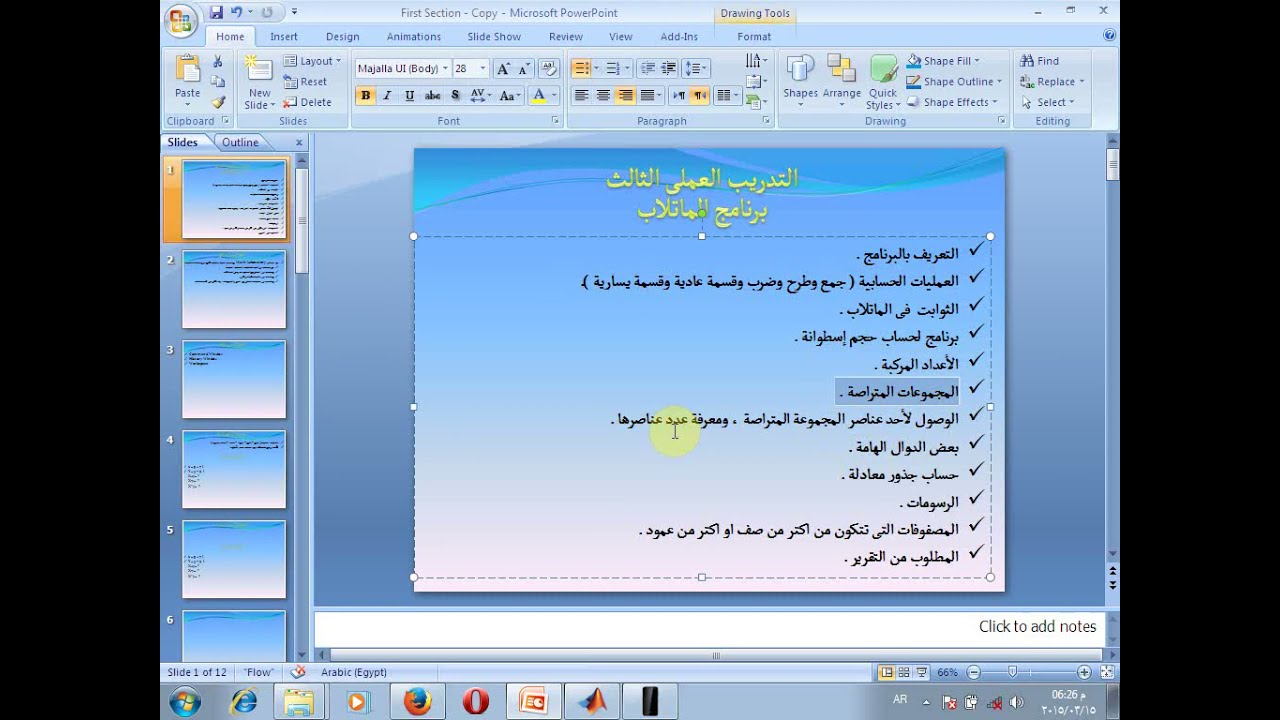Click the Delete slide button

point(307,102)
